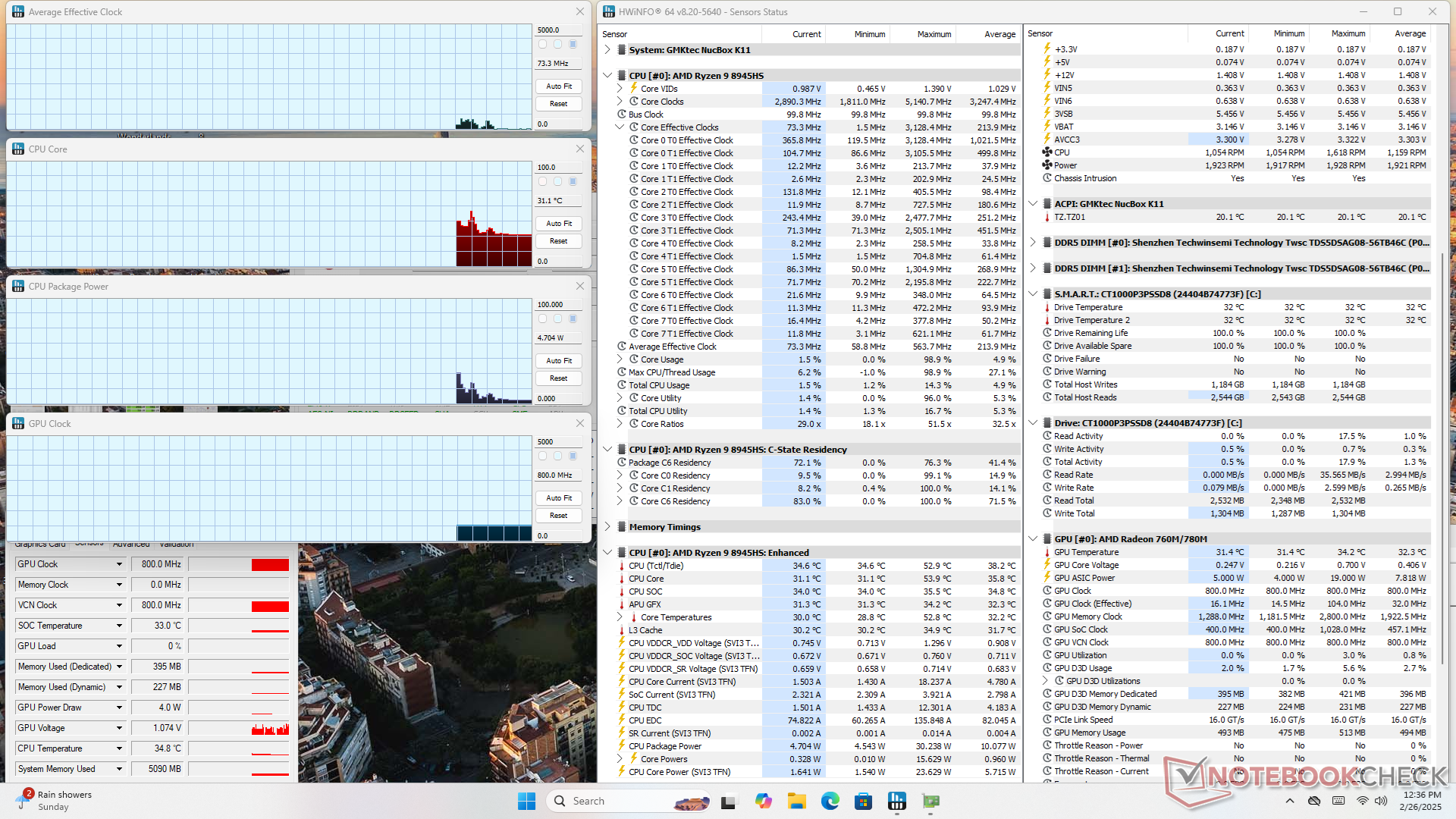Click the fan icon for the Power RPM row

pyautogui.click(x=1047, y=165)
